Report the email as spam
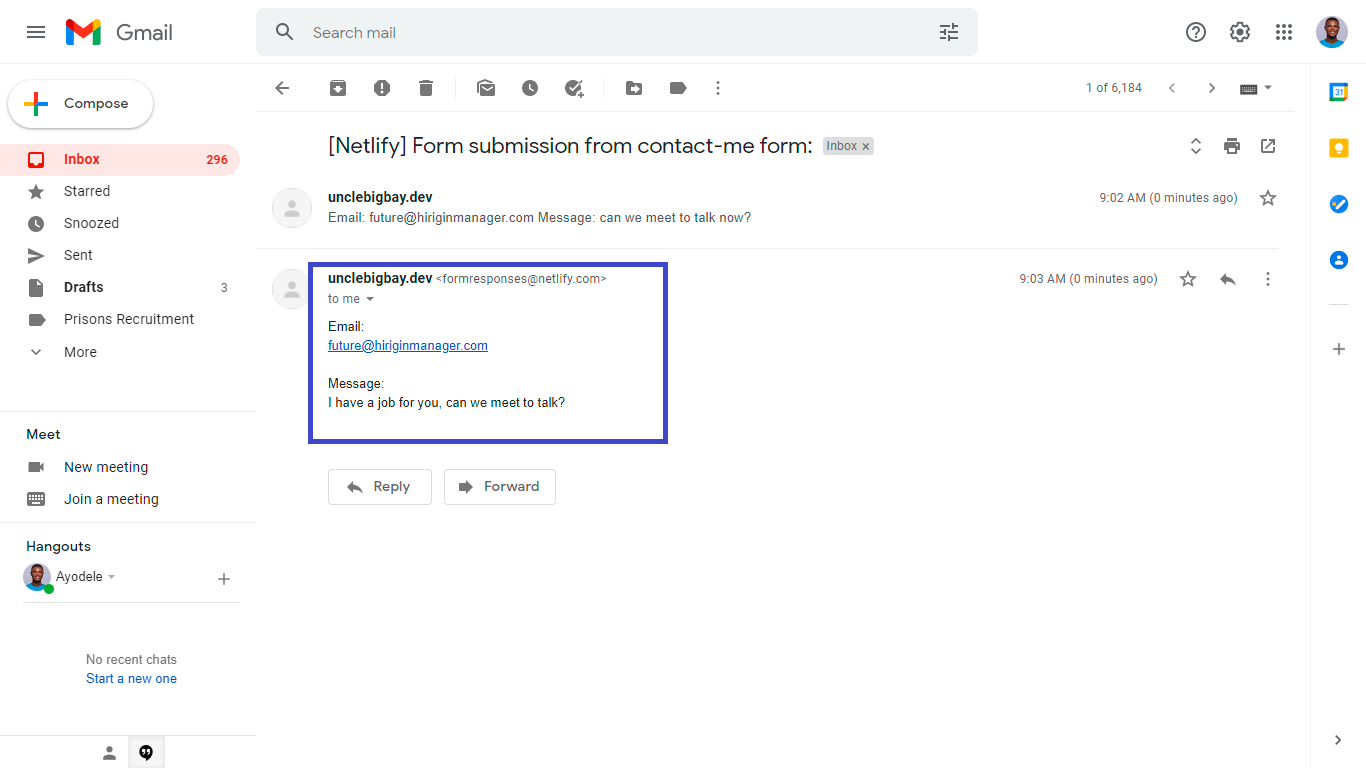1366x768 pixels. [382, 88]
